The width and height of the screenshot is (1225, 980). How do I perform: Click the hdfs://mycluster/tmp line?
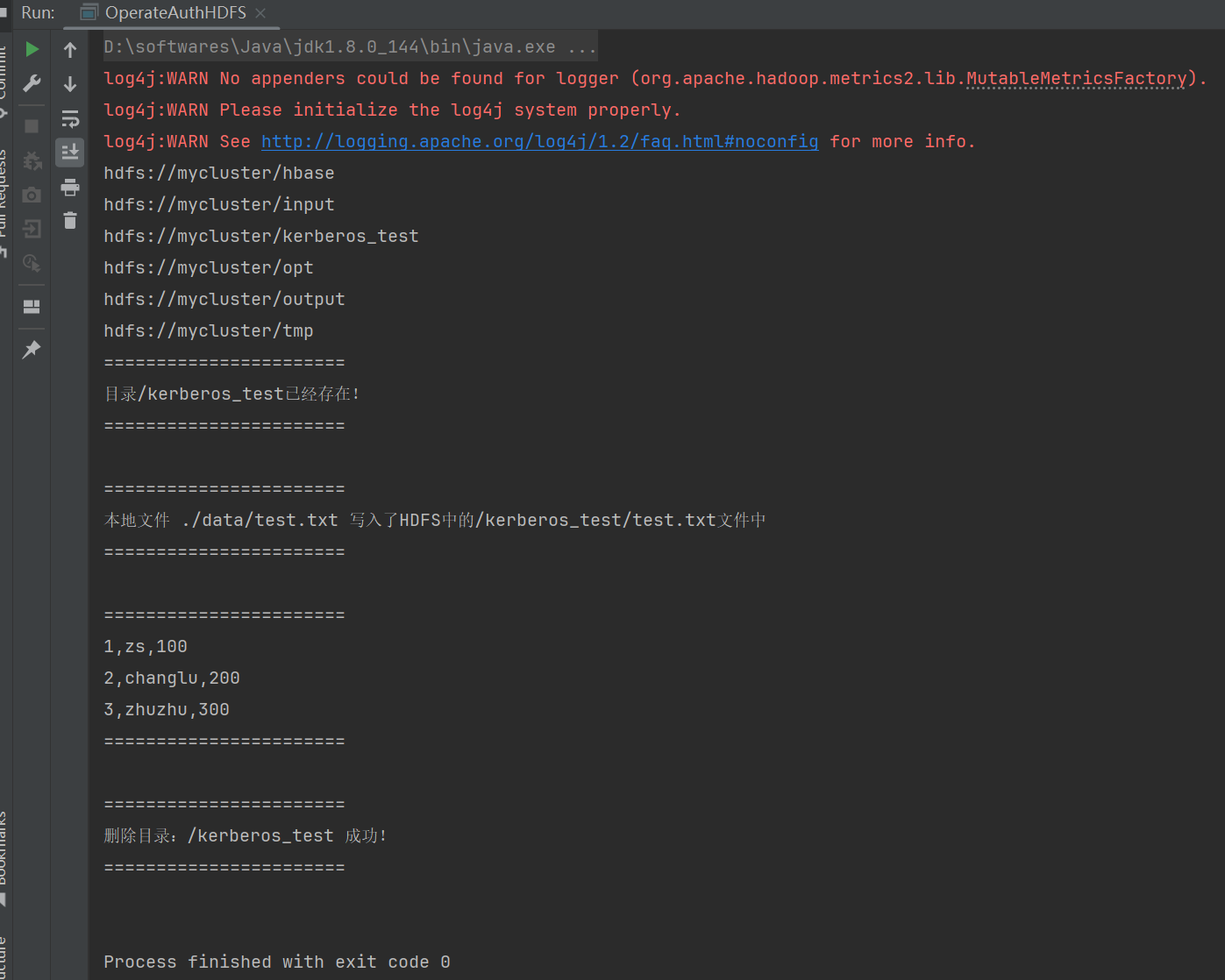(x=209, y=330)
